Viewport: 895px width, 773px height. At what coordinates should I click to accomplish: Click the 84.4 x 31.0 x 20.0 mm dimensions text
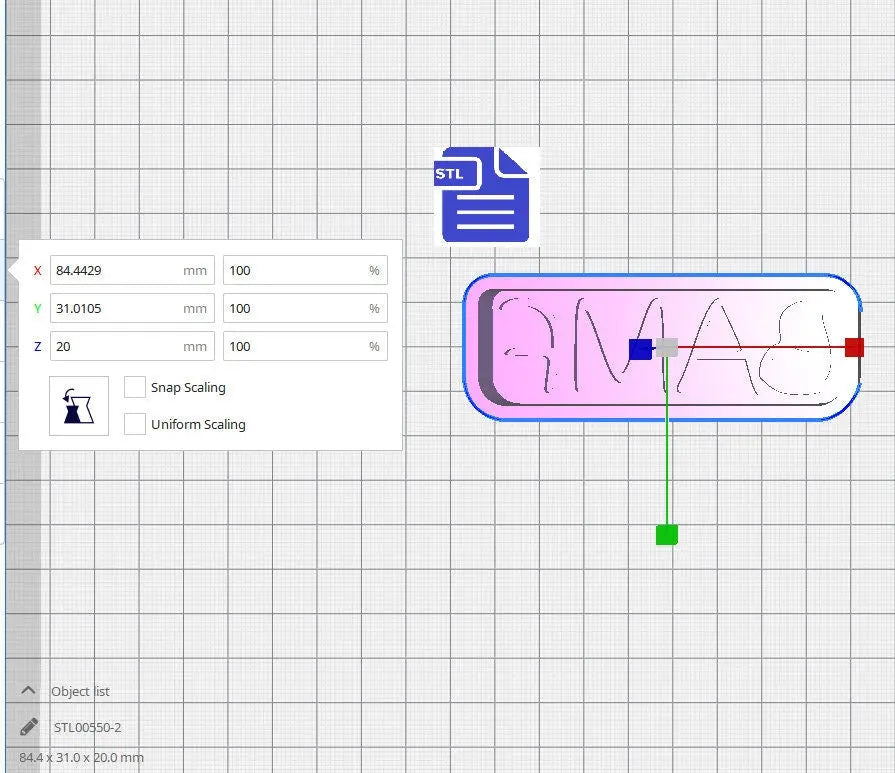pyautogui.click(x=81, y=758)
